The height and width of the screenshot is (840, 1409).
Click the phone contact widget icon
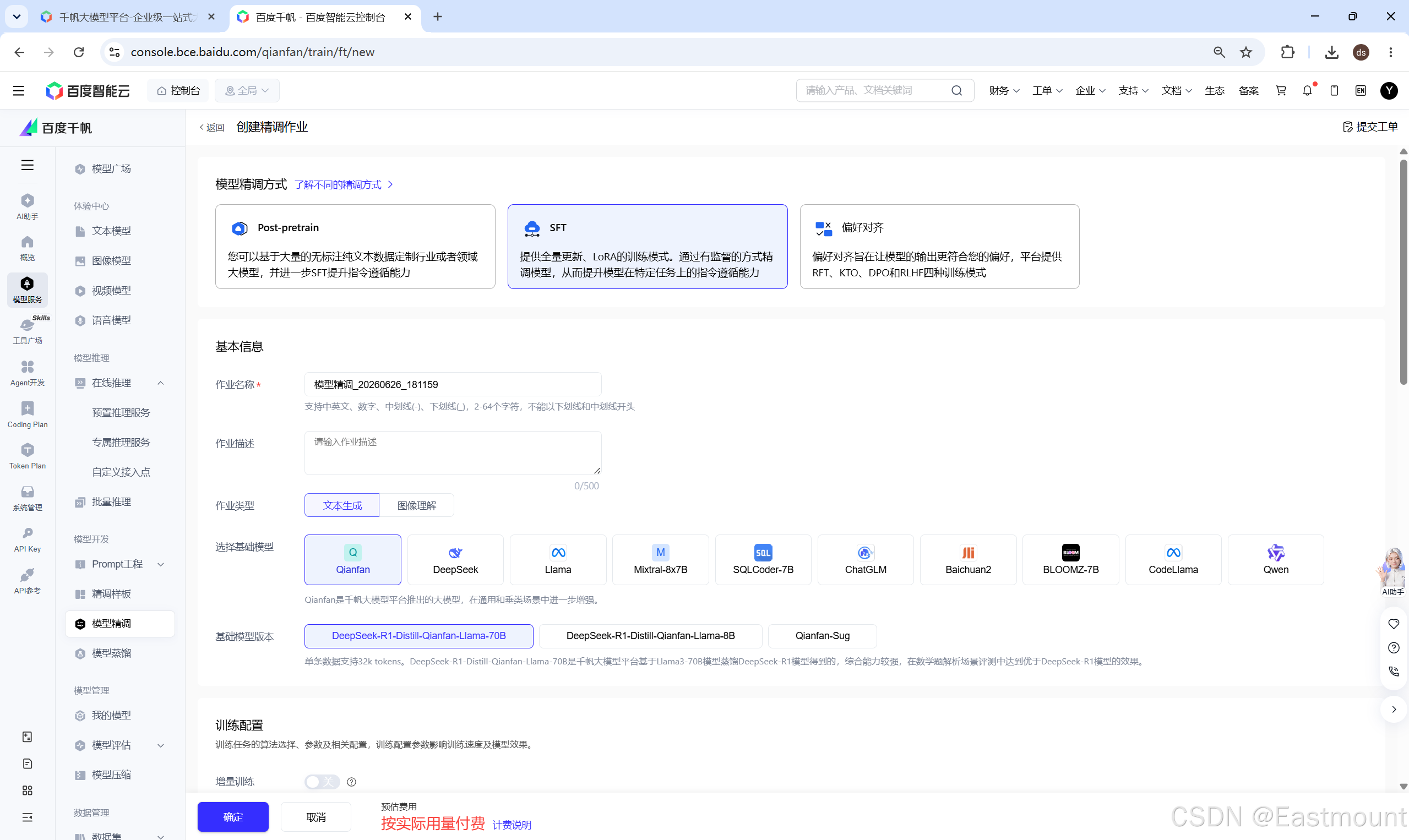[1393, 672]
